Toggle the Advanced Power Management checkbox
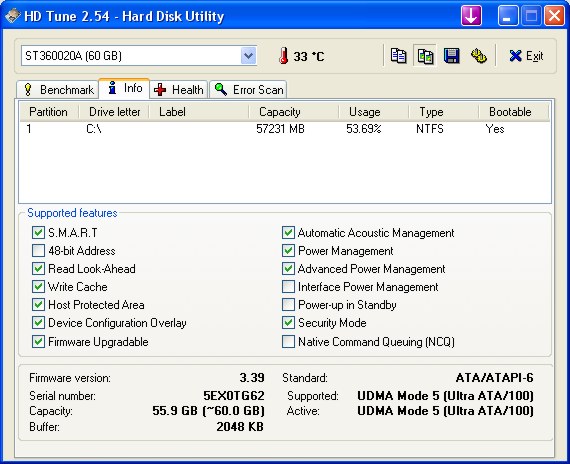Viewport: 570px width, 464px height. pos(288,269)
